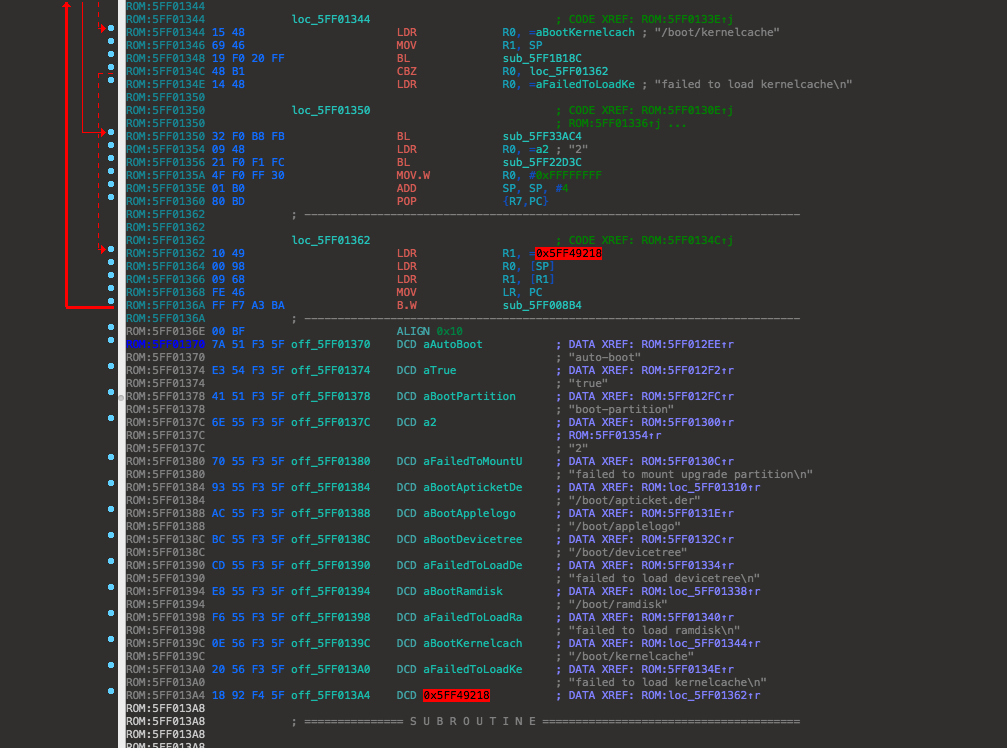
Task: Click the gutter dot beside MOV.W instruction
Action: coord(111,175)
